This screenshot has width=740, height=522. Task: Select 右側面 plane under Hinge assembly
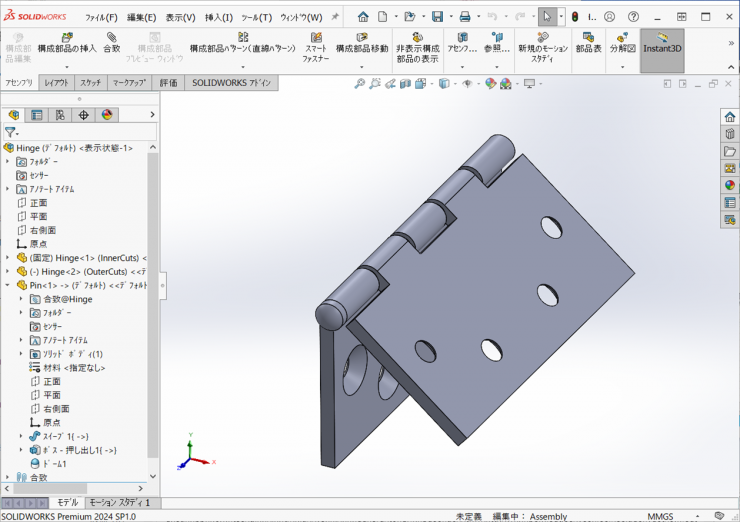coord(42,230)
